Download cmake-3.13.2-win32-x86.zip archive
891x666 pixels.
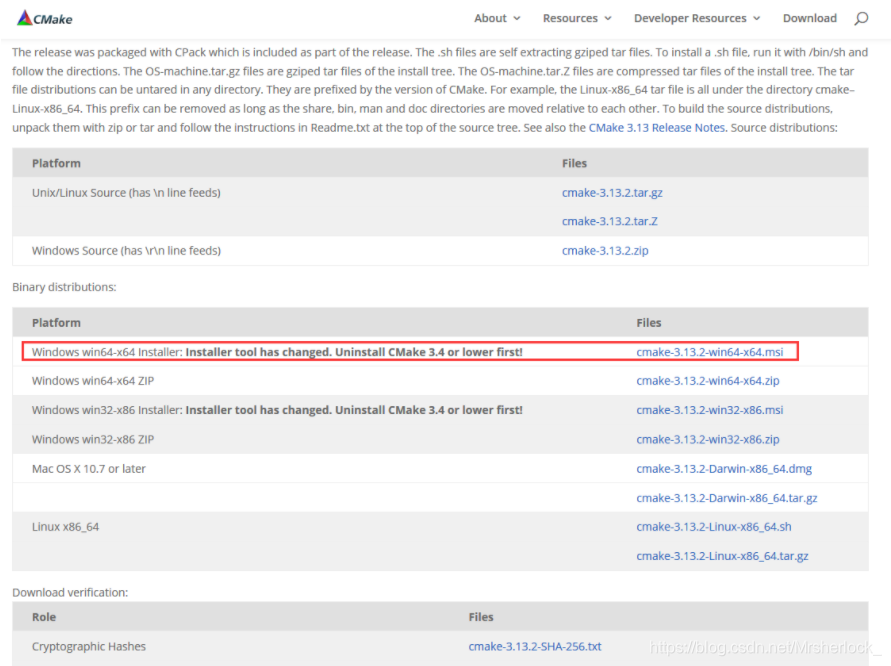[x=707, y=439]
